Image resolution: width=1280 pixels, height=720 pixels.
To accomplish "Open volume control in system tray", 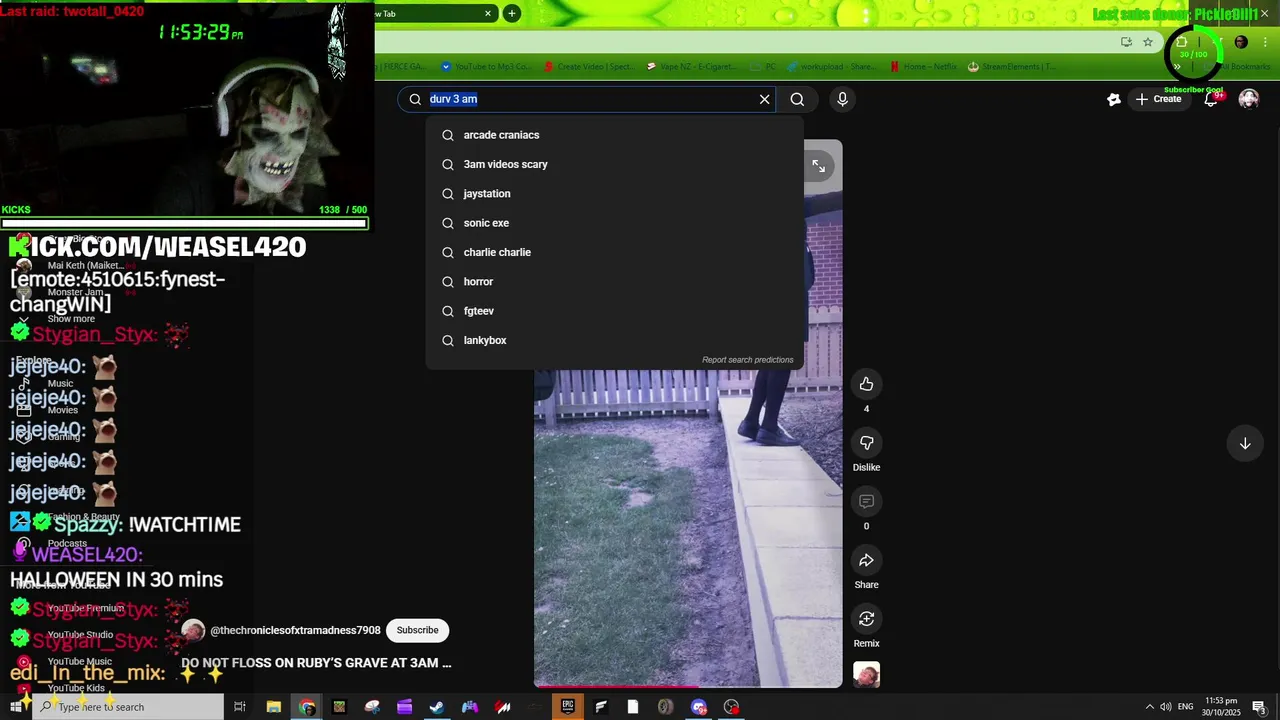I will coord(1166,707).
